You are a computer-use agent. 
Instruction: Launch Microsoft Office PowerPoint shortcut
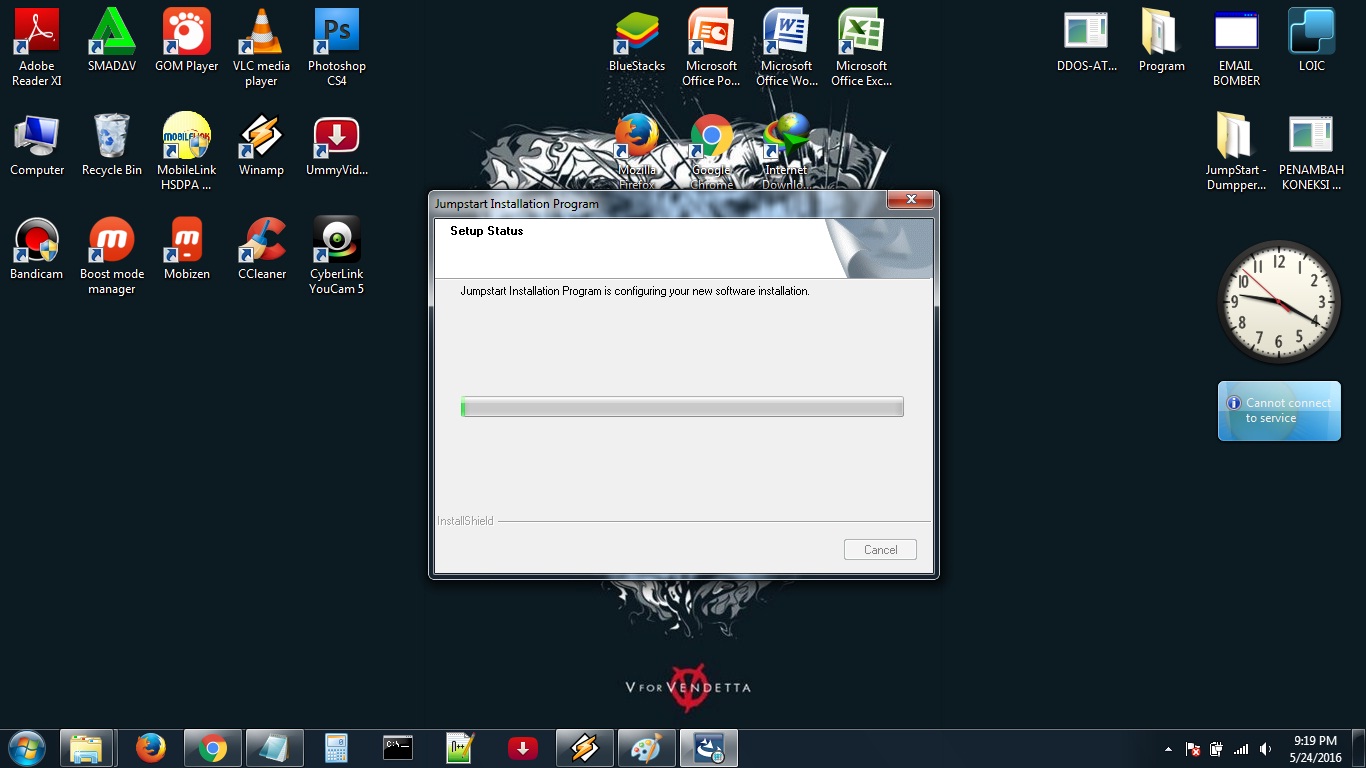[712, 47]
